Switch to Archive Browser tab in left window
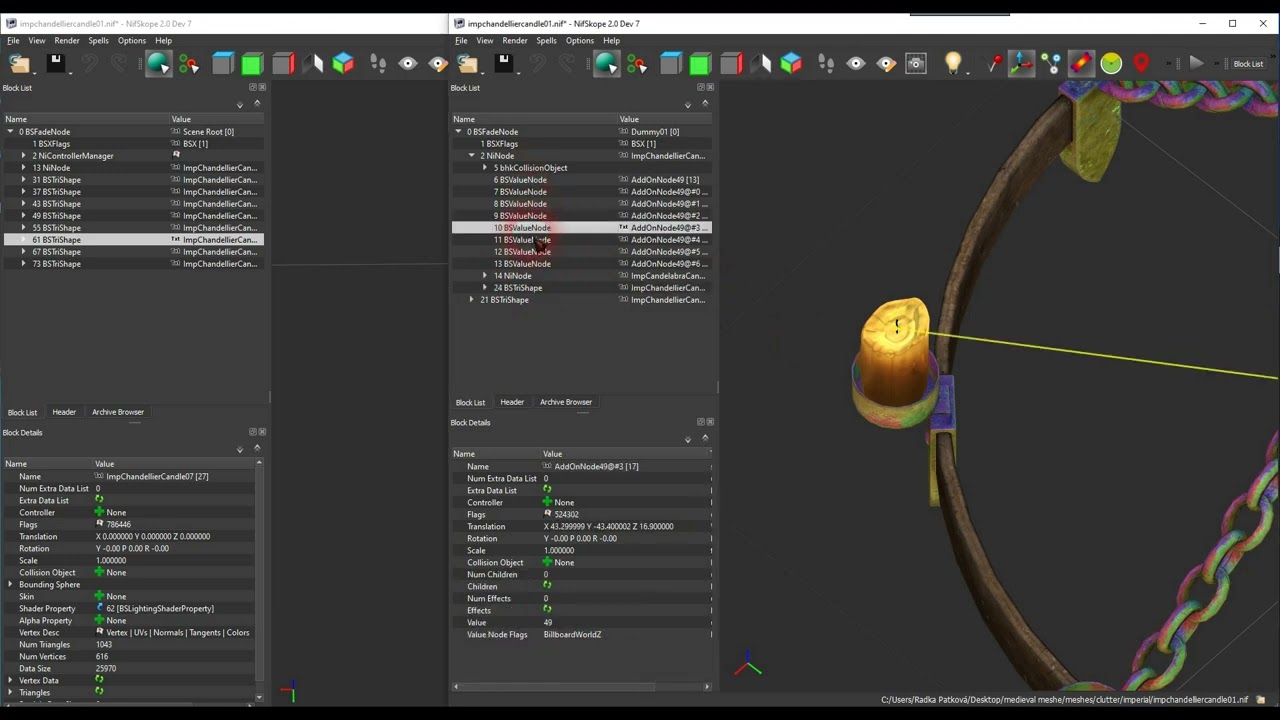 tap(118, 412)
